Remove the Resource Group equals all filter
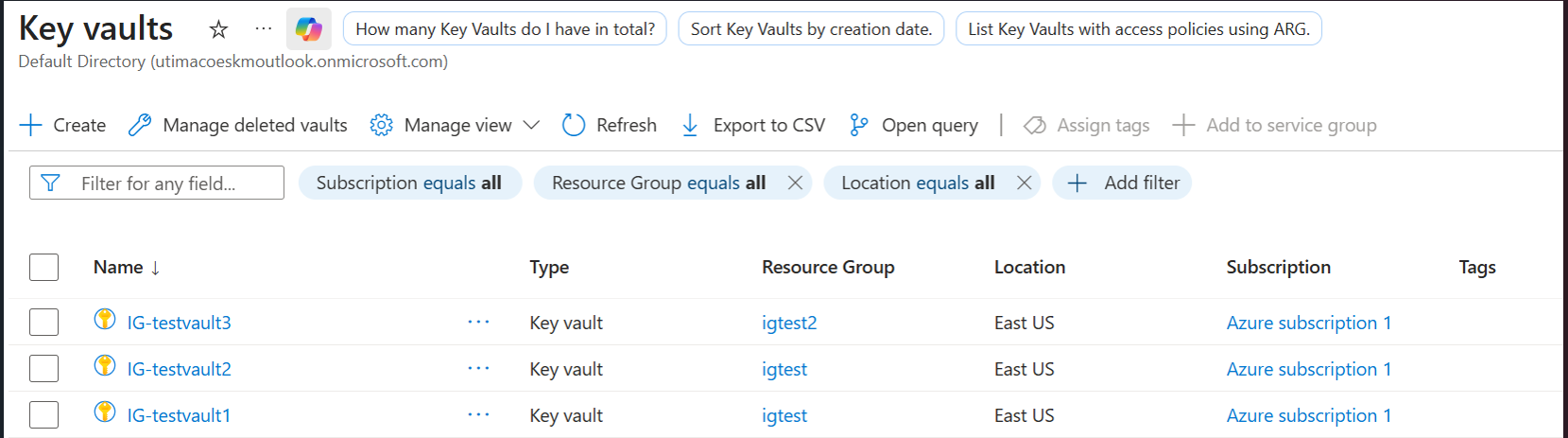 795,183
